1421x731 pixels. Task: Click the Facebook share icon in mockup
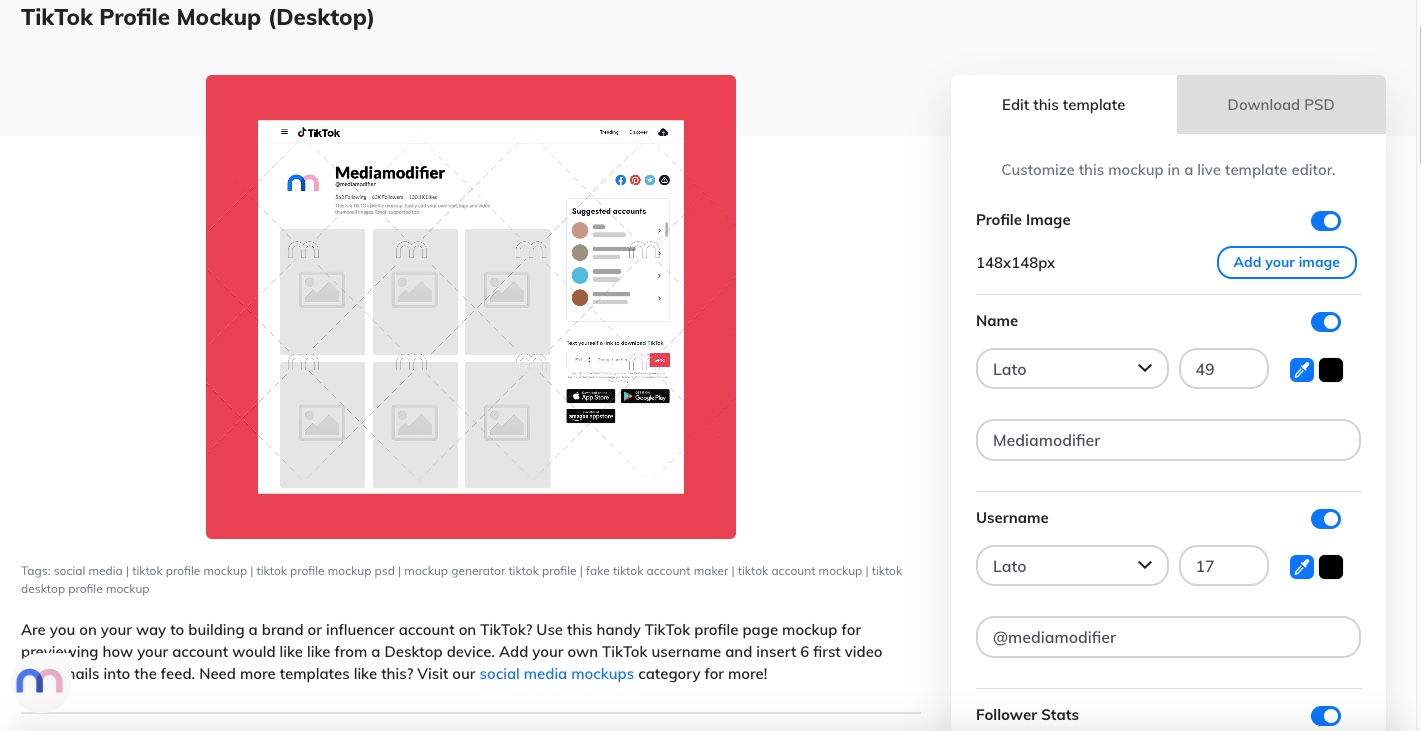(620, 180)
